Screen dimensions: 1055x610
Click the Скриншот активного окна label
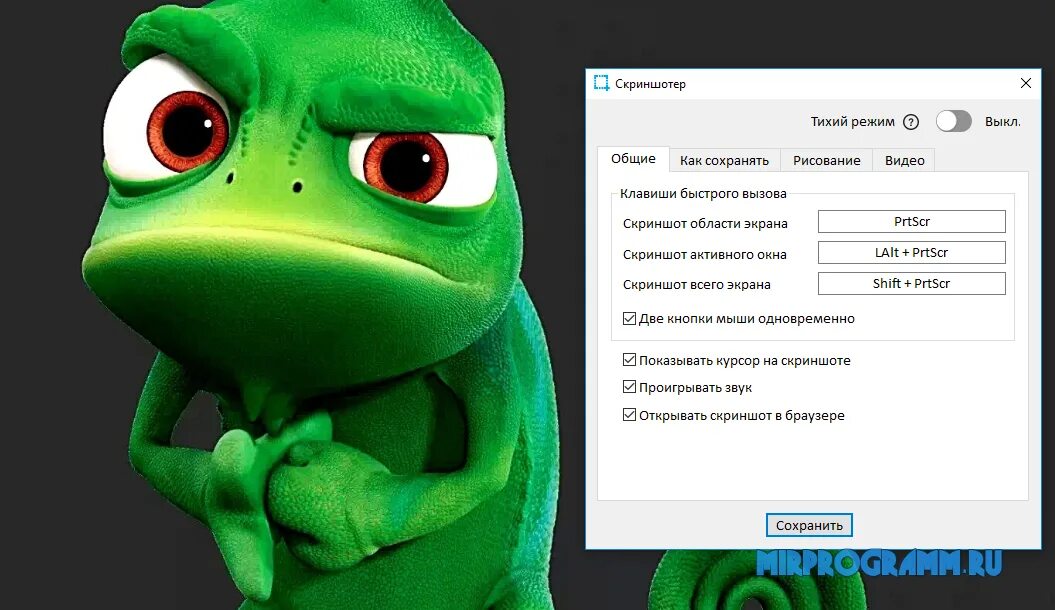coord(704,254)
